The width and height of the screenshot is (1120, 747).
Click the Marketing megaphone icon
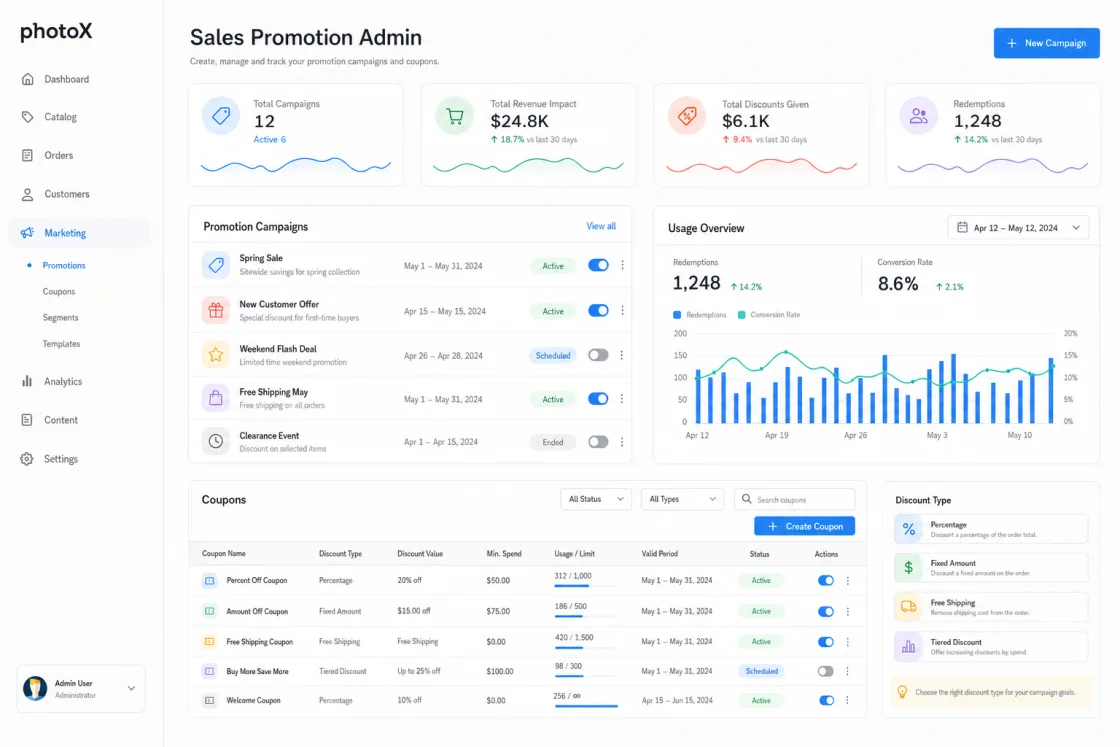[x=27, y=233]
